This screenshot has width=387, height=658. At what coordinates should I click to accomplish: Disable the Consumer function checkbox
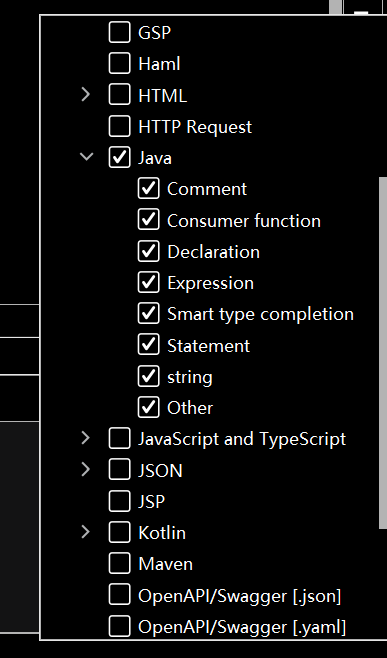click(149, 220)
